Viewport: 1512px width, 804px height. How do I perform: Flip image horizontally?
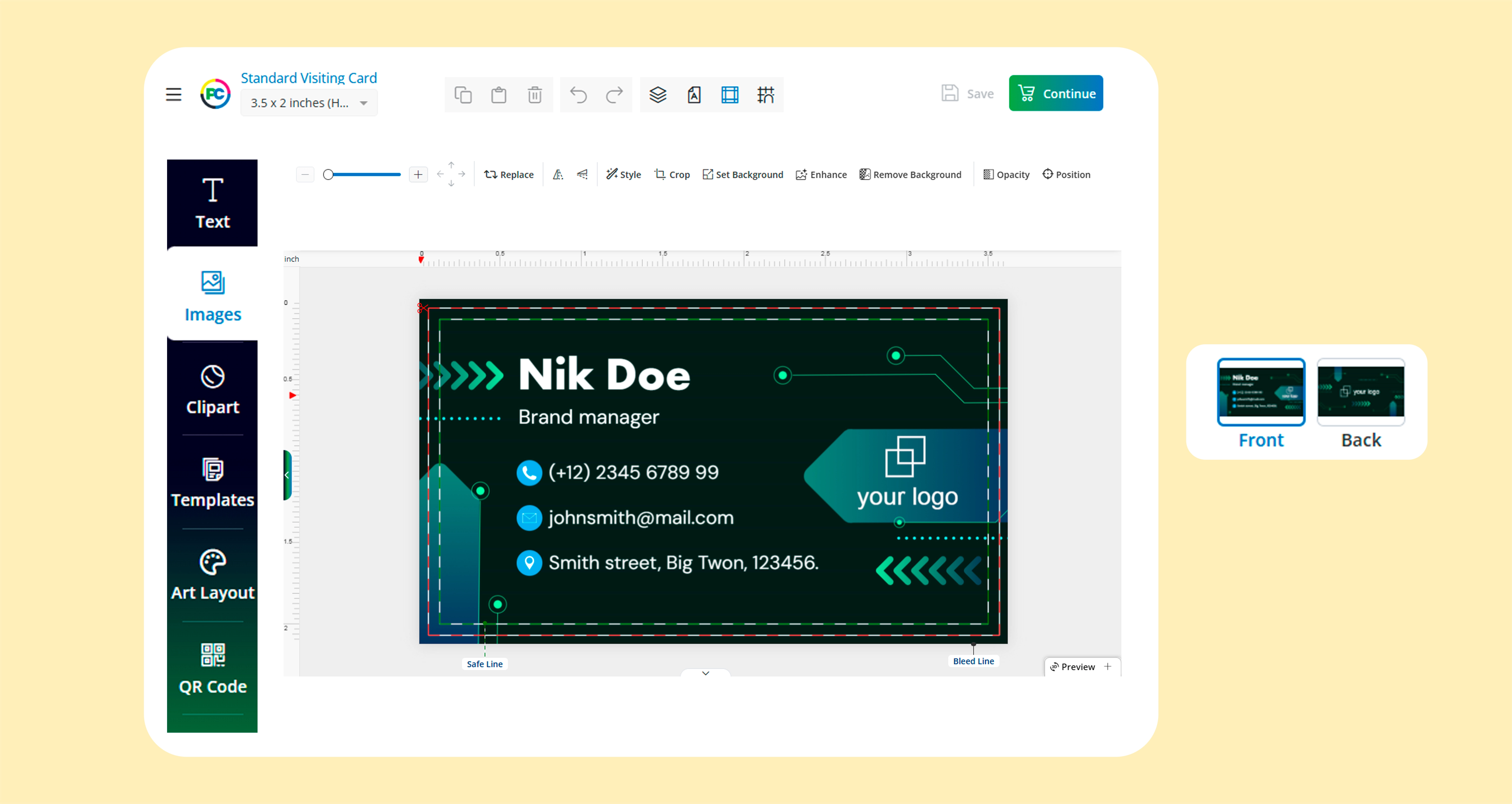coord(558,174)
